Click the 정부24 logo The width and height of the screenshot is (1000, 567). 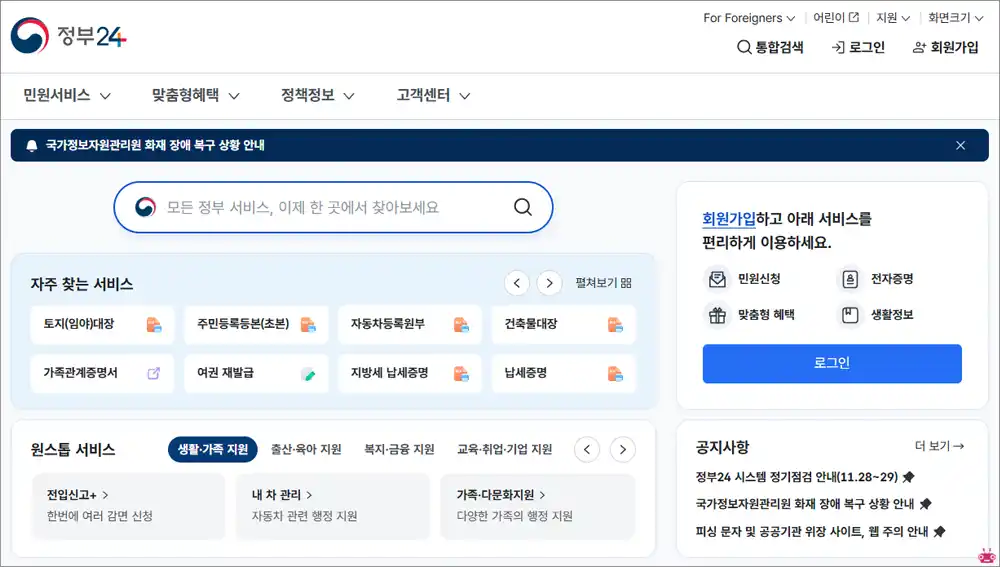(69, 36)
